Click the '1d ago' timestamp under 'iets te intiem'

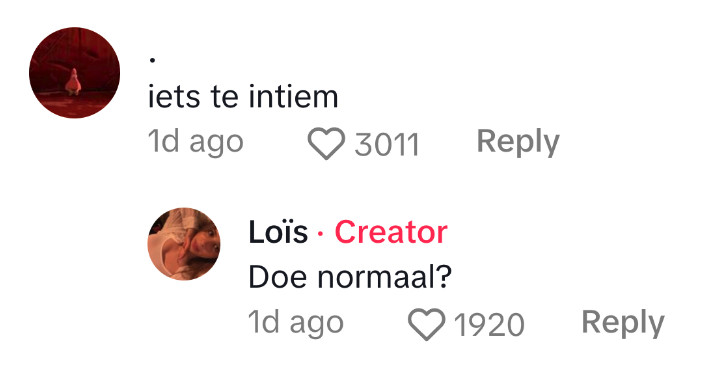195,143
